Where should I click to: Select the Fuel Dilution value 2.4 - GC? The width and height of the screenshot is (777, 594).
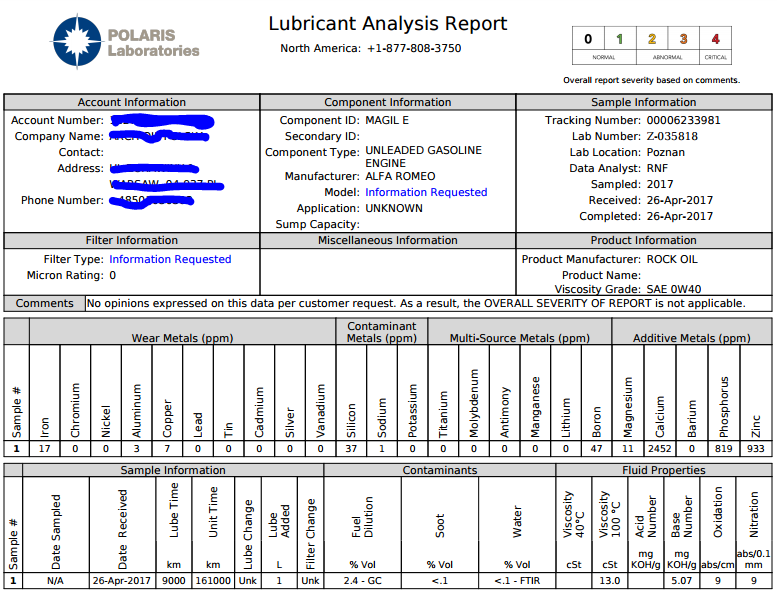(x=362, y=580)
